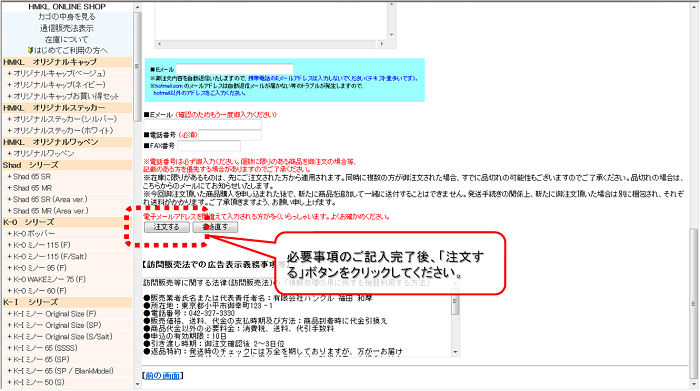The width and height of the screenshot is (700, 391).
Task: Open the 前の画面 link
Action: coord(162,376)
